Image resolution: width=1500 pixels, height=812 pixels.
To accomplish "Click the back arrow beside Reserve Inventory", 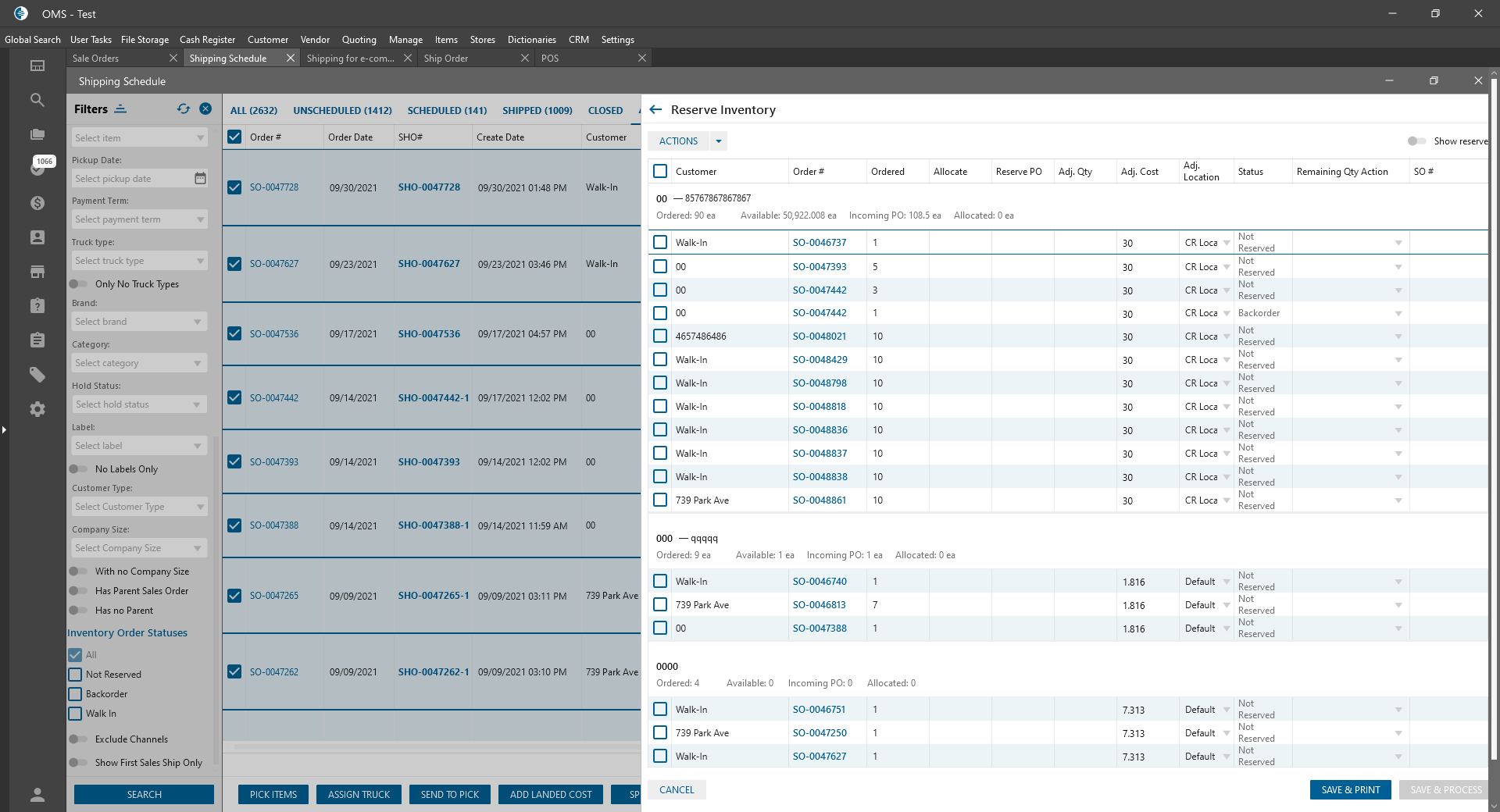I will click(x=655, y=110).
